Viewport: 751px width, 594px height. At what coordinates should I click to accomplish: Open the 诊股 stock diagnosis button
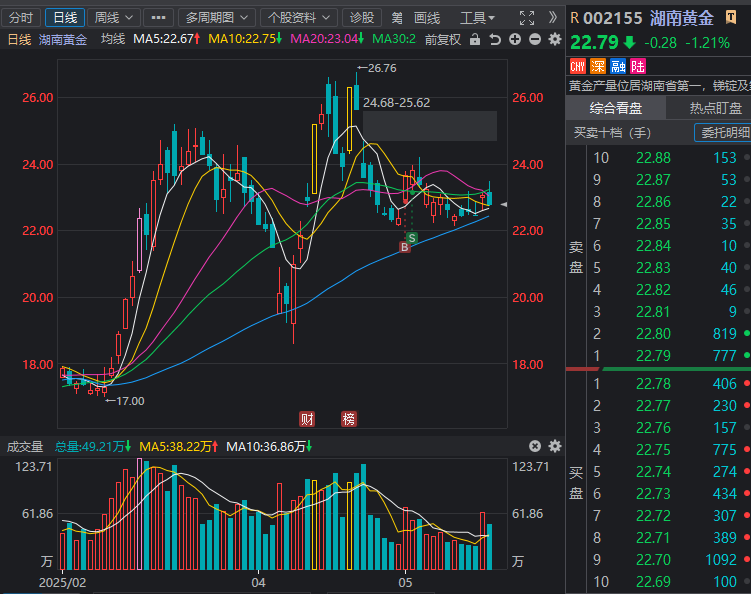tap(362, 17)
